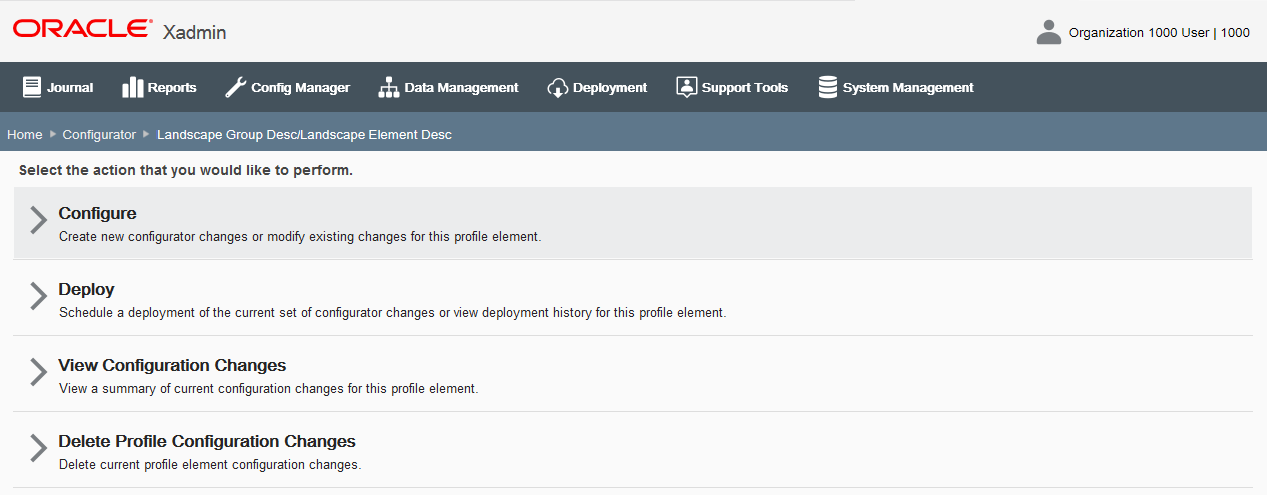1267x495 pixels.
Task: Select the Deploy action heading
Action: (87, 289)
